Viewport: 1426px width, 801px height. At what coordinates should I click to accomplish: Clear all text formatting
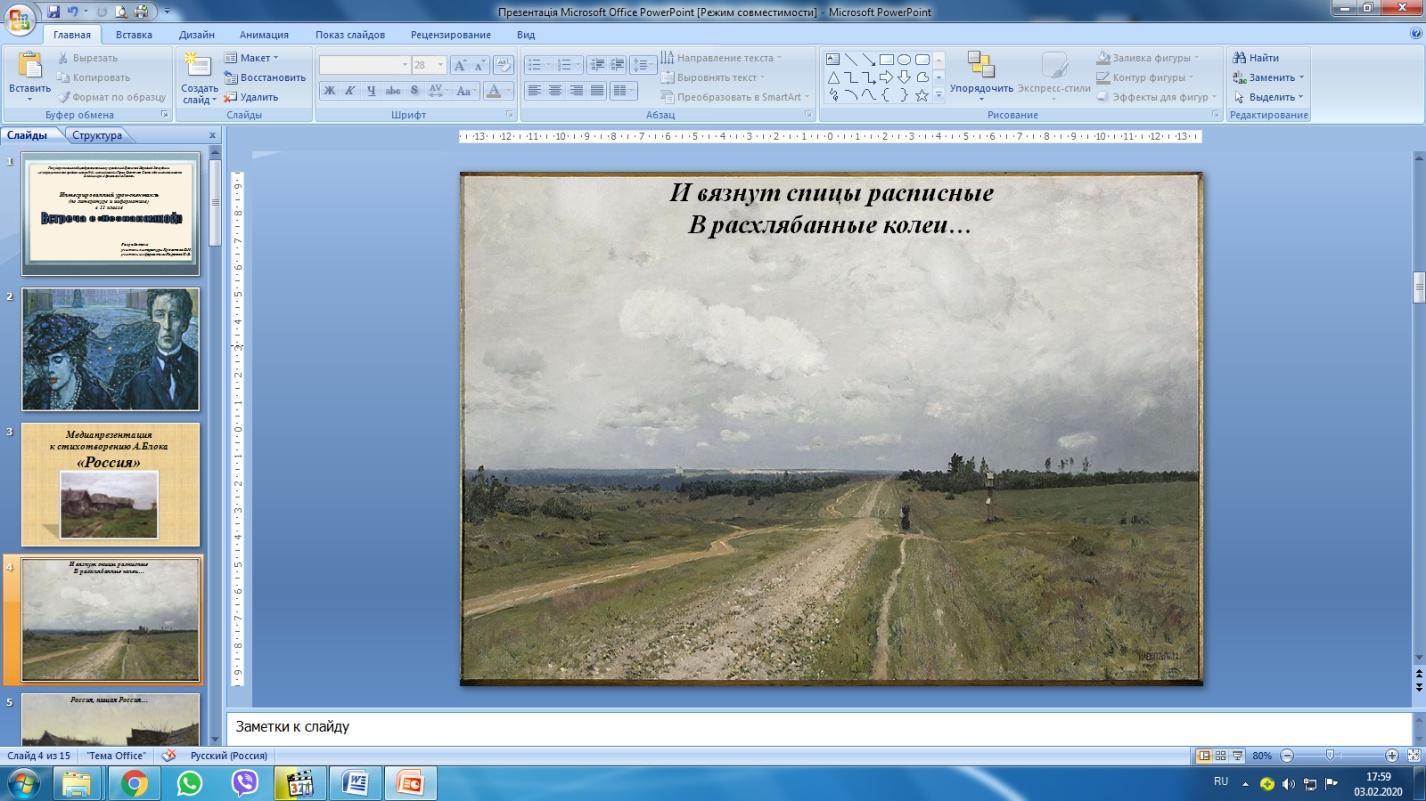504,65
